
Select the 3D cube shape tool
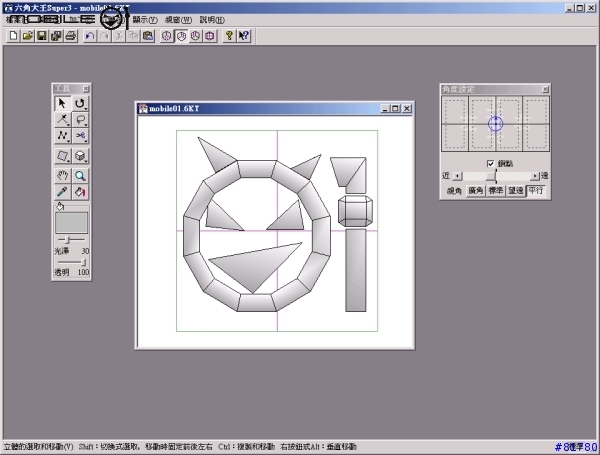click(x=80, y=156)
